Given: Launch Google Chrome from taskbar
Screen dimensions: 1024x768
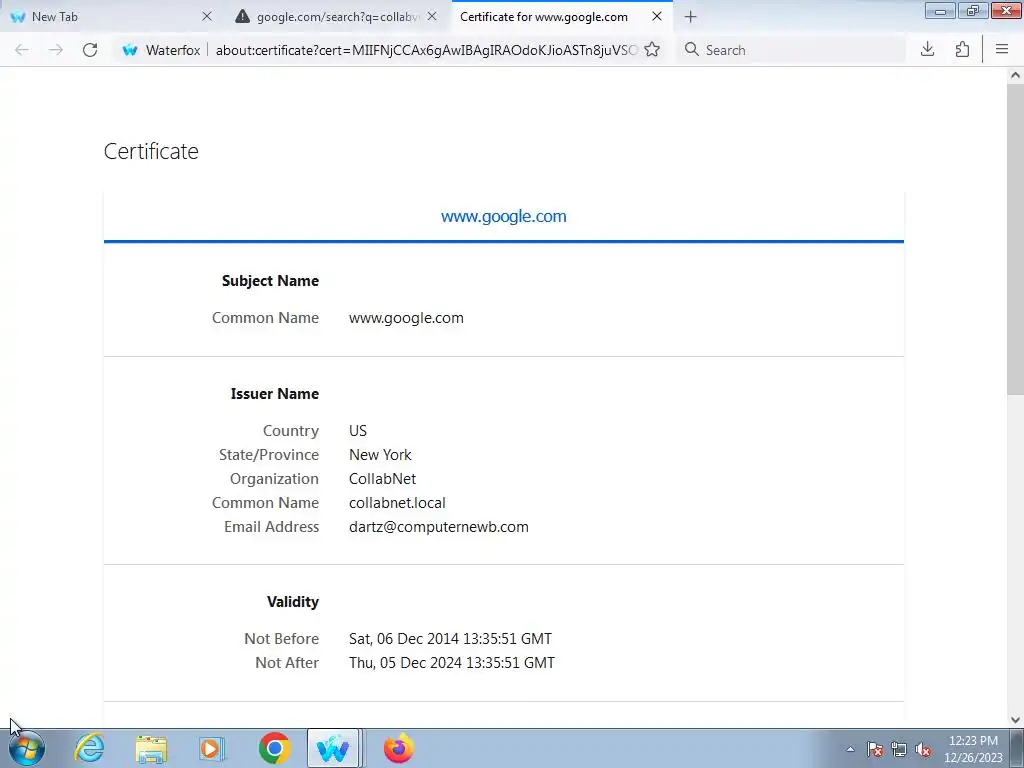Looking at the screenshot, I should coord(274,748).
